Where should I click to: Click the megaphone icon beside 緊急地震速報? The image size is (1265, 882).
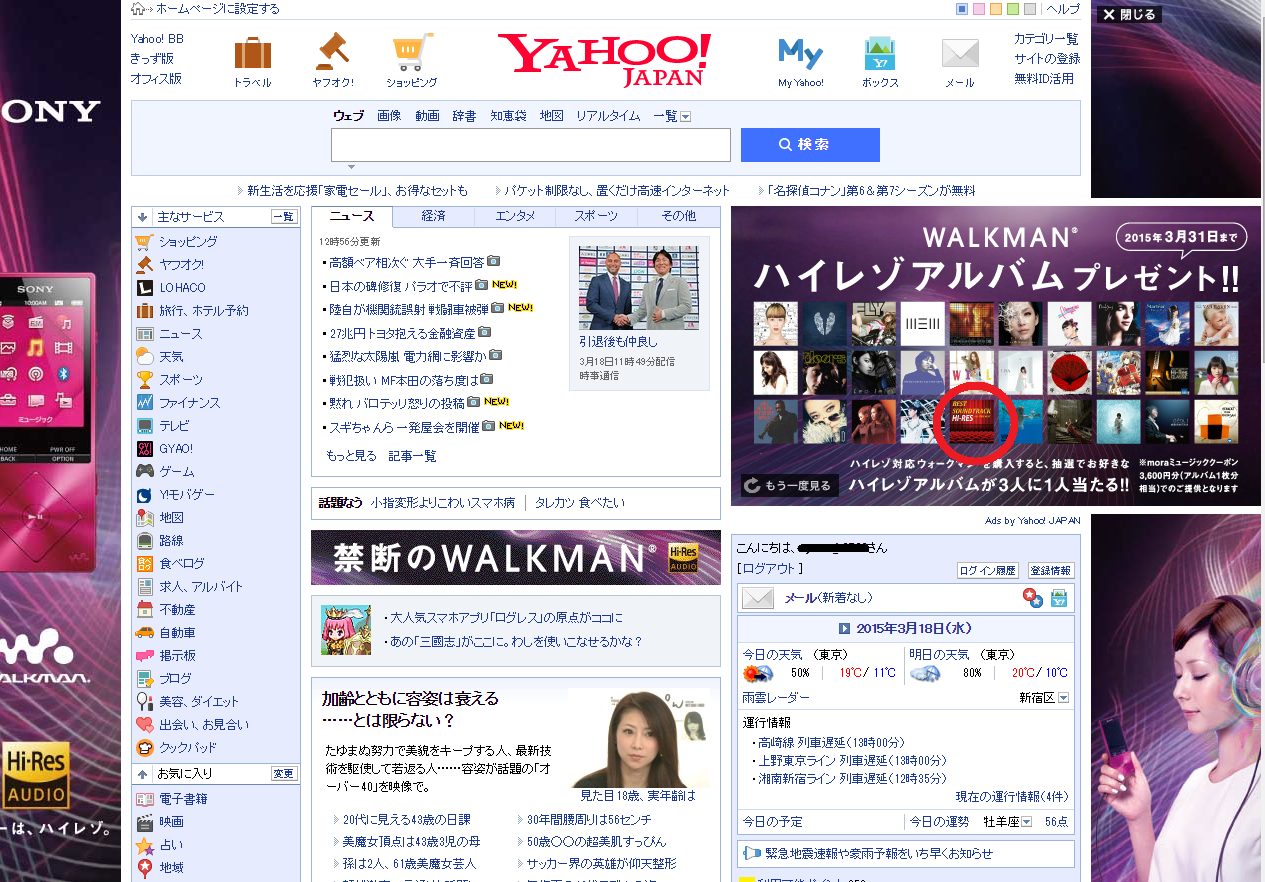tap(751, 854)
